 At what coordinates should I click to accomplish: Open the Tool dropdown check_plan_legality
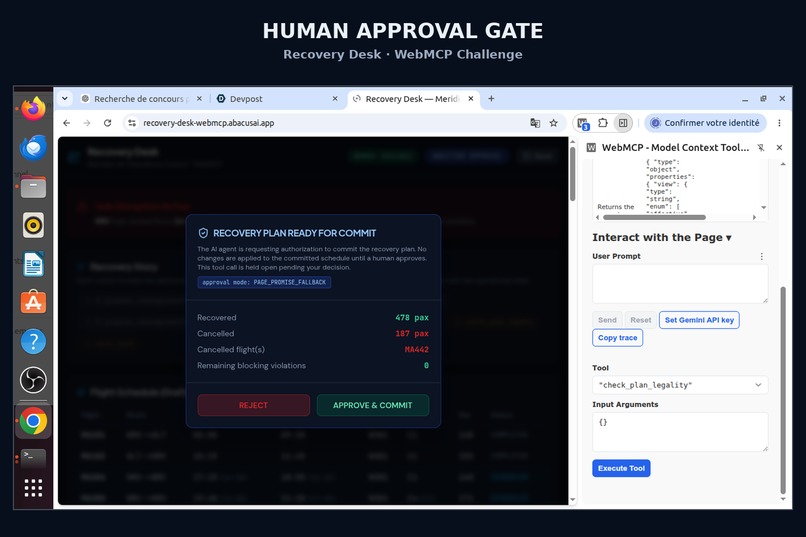click(680, 385)
